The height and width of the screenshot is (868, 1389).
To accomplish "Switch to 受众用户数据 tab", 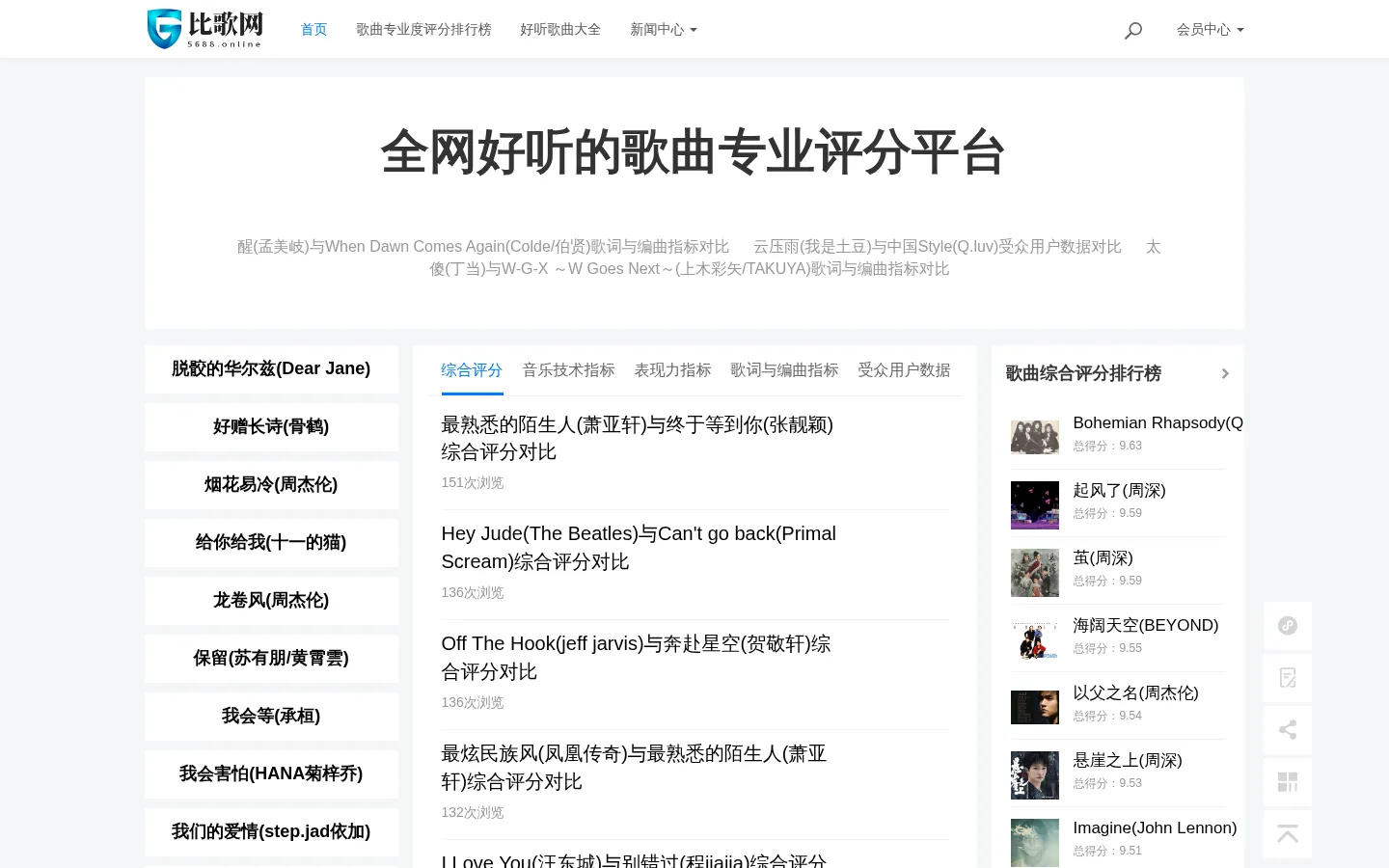I will click(x=904, y=370).
